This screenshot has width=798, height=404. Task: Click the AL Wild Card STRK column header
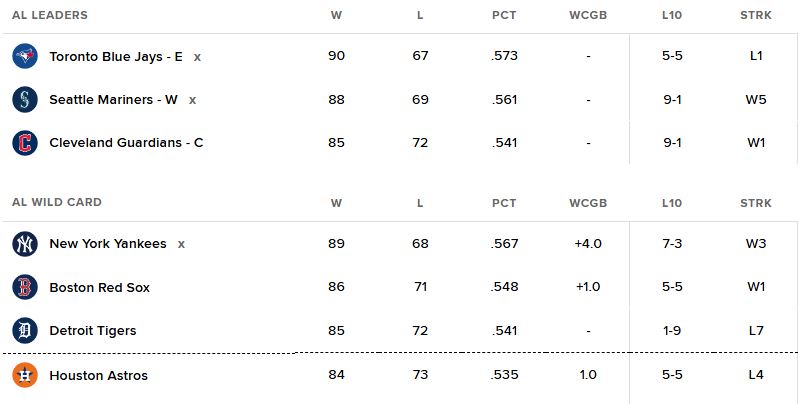coord(755,203)
